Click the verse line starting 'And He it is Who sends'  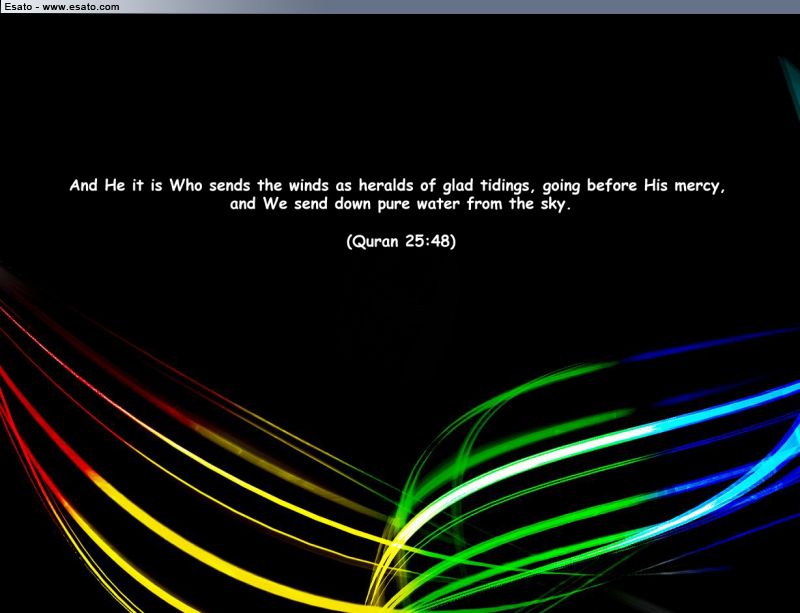pyautogui.click(x=397, y=185)
